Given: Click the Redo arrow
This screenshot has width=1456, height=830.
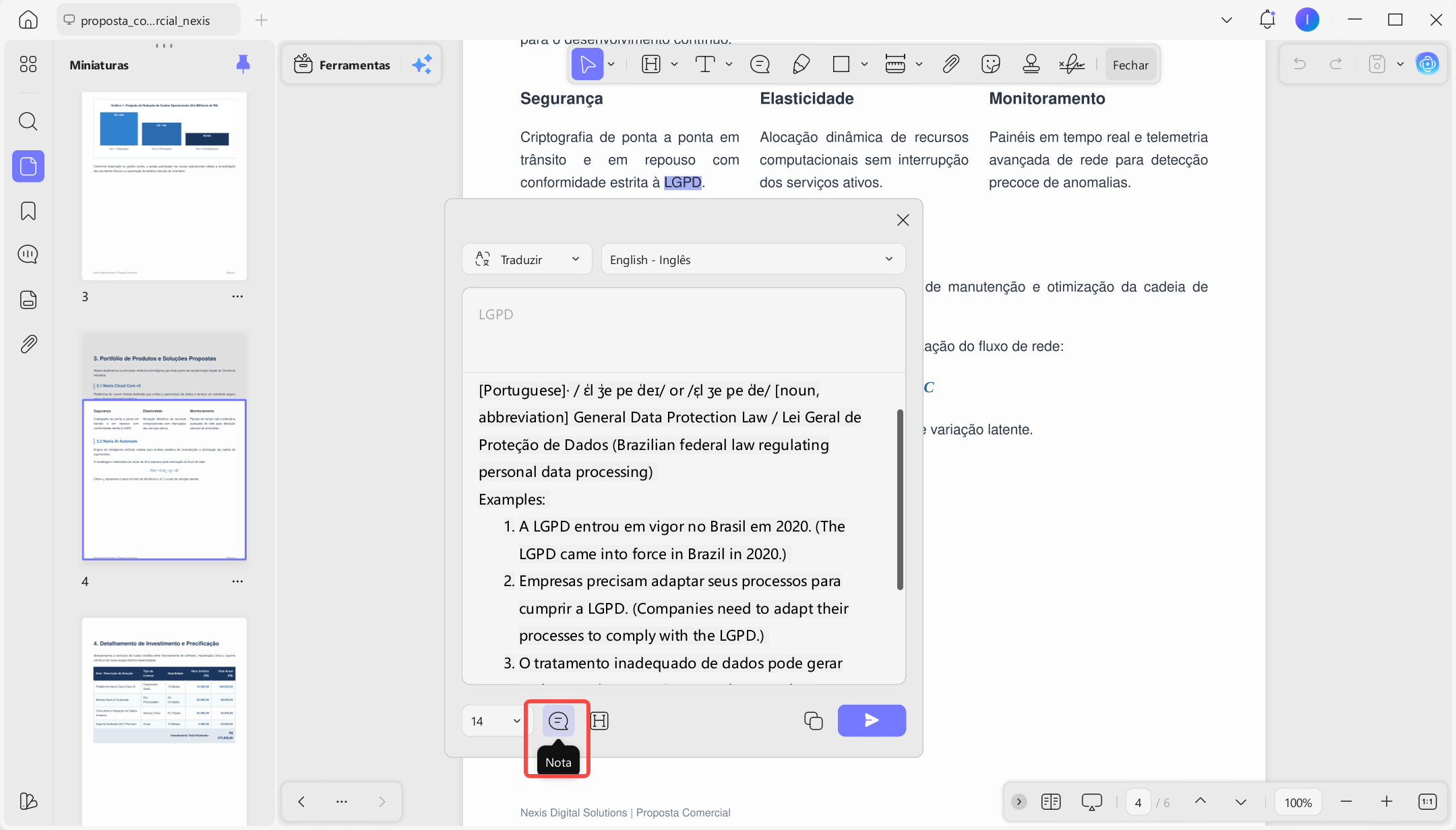Looking at the screenshot, I should pyautogui.click(x=1335, y=64).
